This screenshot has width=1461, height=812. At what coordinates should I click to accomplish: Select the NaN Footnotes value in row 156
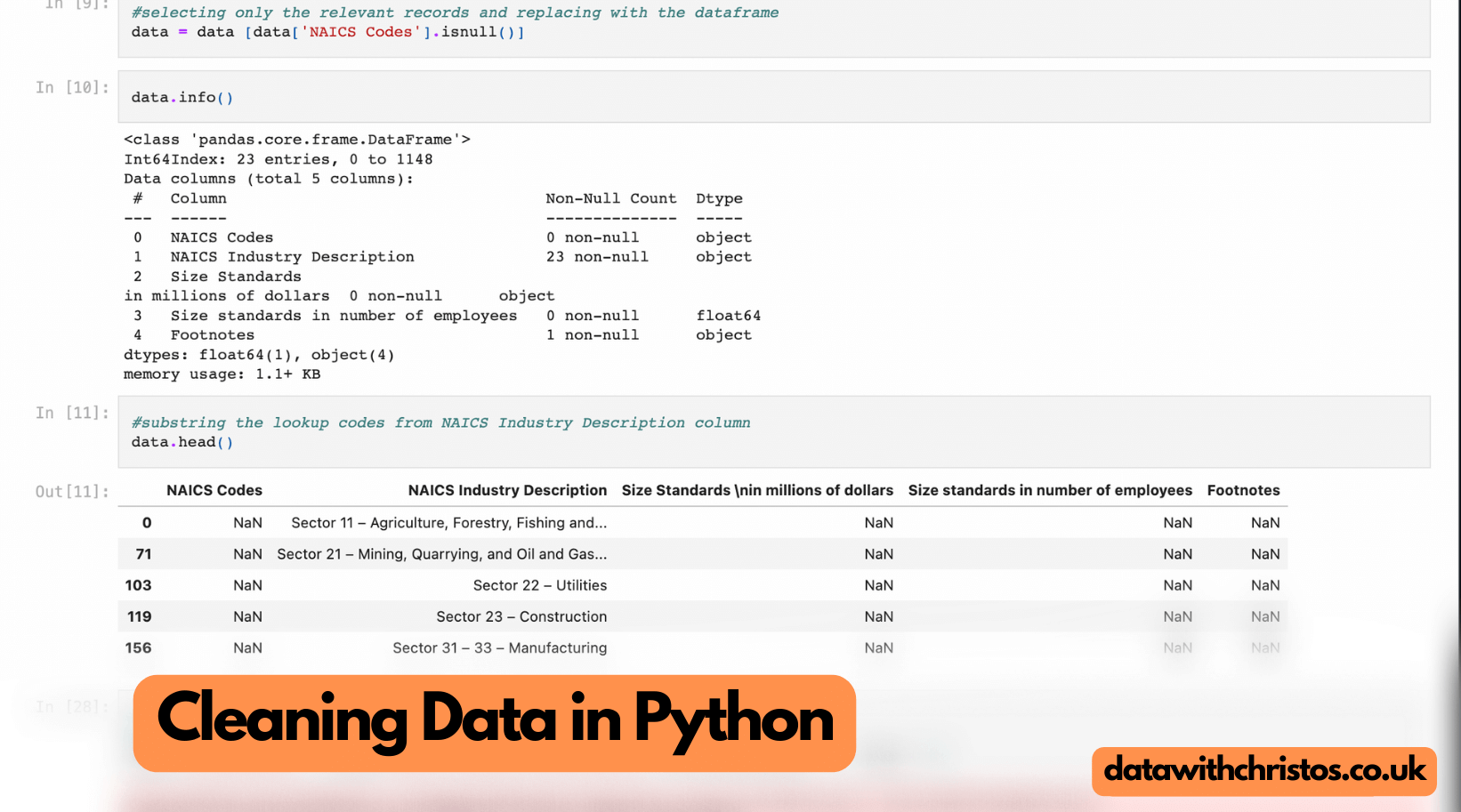(x=1265, y=647)
